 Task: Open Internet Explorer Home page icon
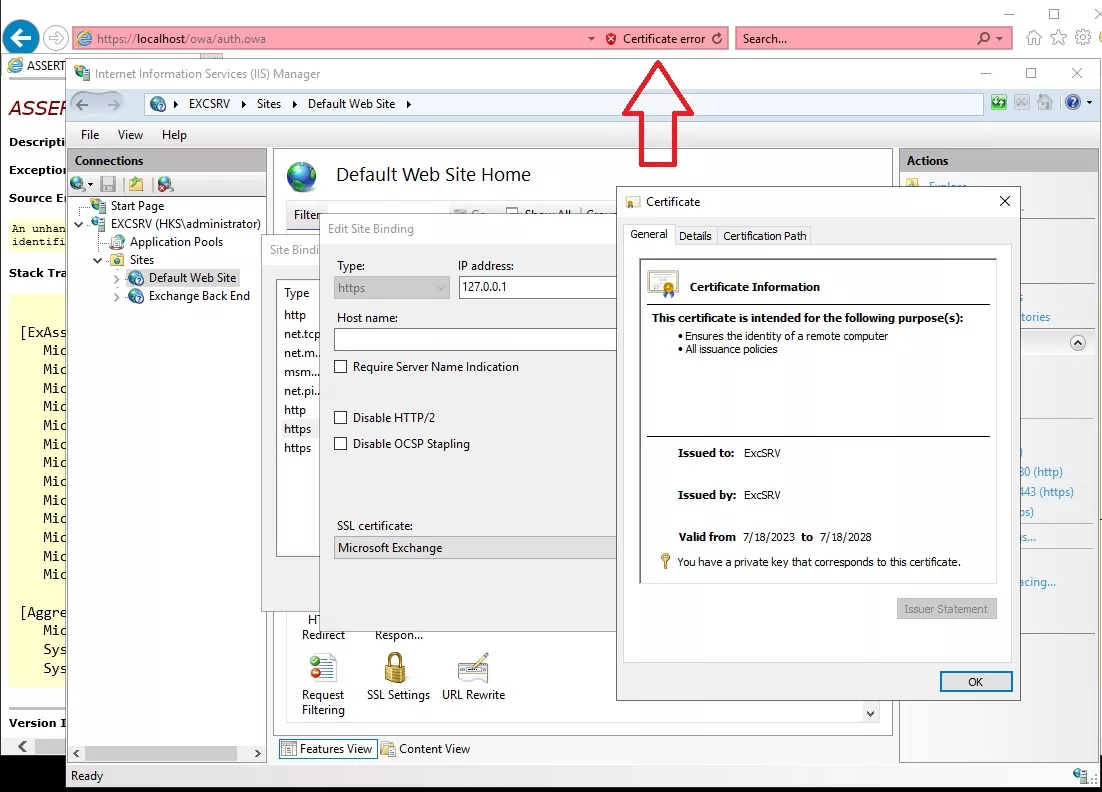pos(1034,38)
